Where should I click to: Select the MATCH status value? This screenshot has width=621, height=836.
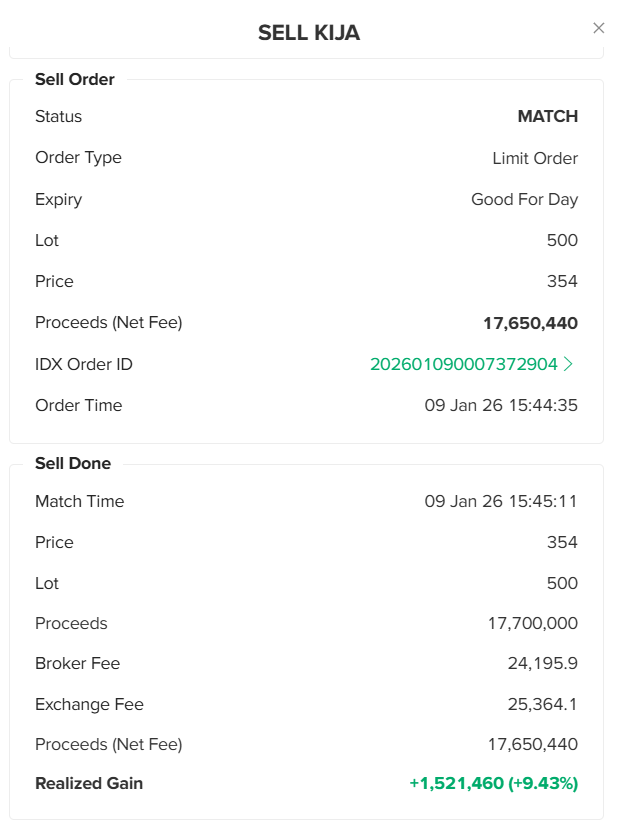(547, 116)
